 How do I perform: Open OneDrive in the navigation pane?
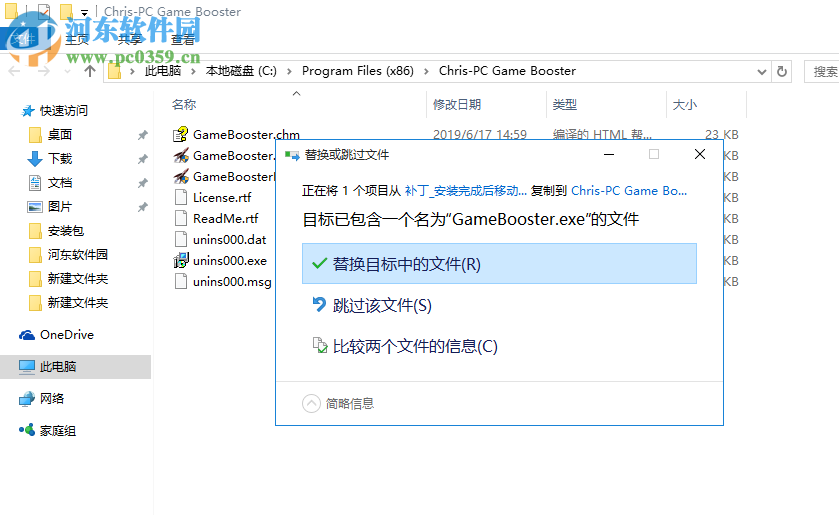(x=56, y=335)
